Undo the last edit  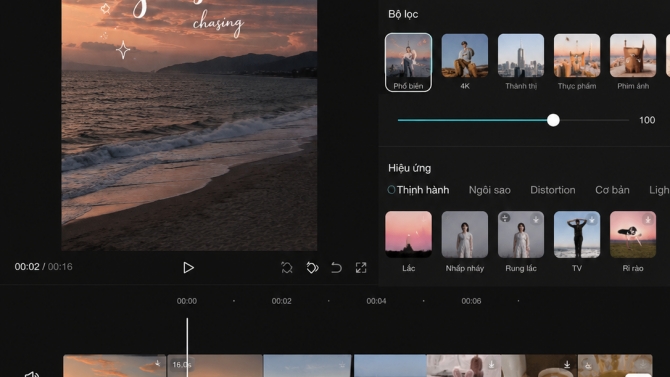point(337,268)
